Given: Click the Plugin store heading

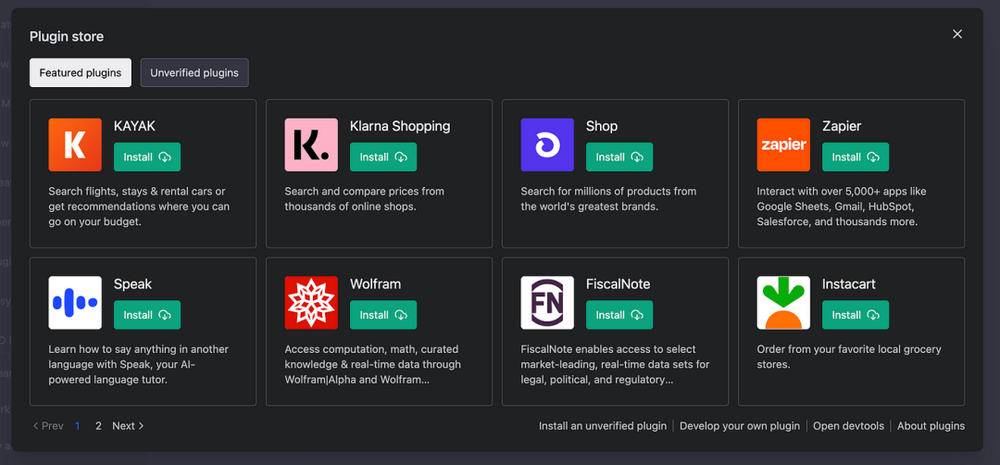Looking at the screenshot, I should (66, 37).
